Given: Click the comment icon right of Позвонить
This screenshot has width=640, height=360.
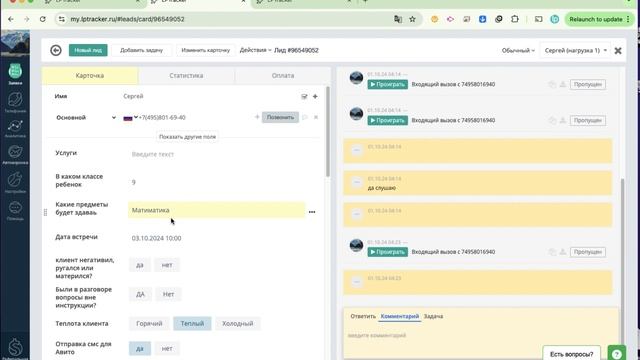Looking at the screenshot, I should [x=305, y=118].
